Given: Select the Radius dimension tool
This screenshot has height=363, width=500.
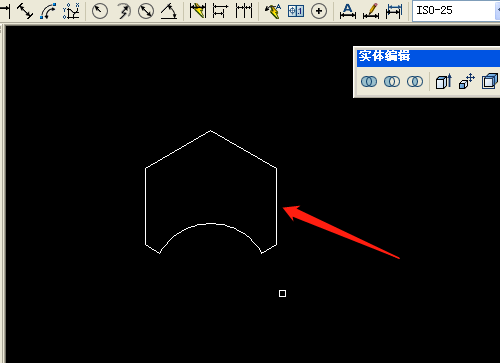Looking at the screenshot, I should (x=100, y=11).
